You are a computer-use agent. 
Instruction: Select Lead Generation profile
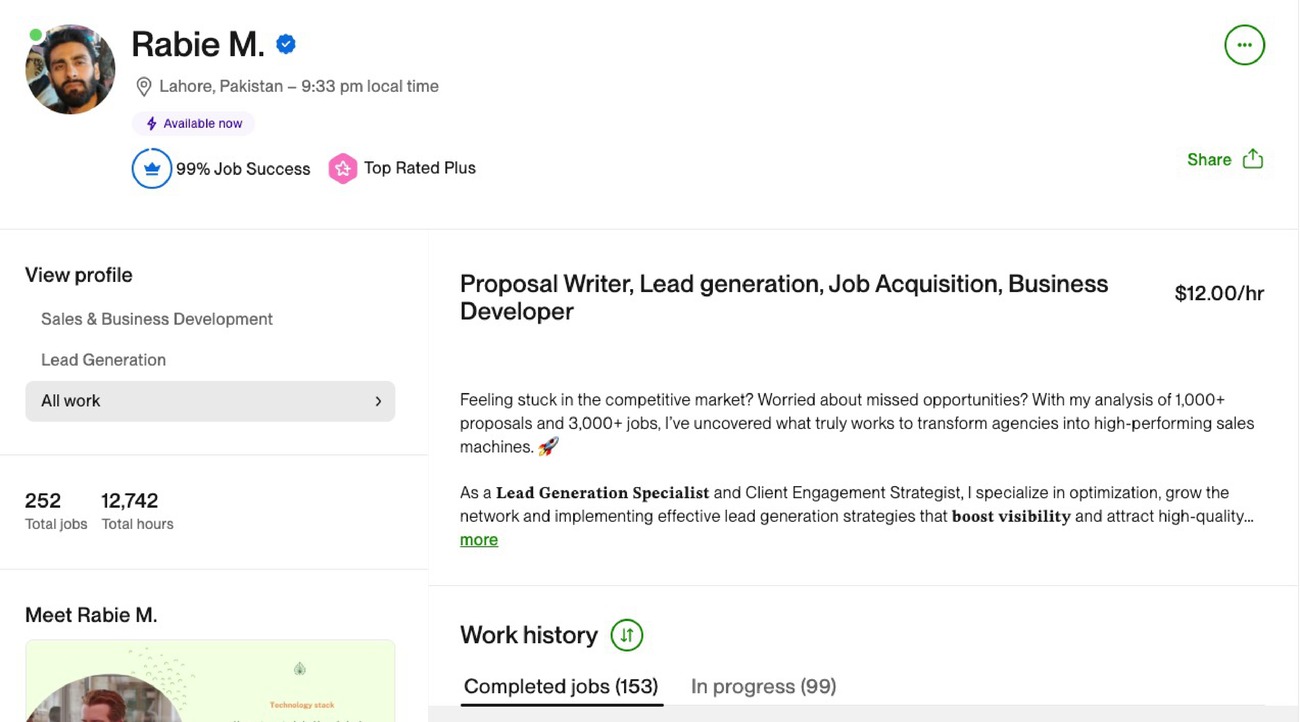pos(103,360)
